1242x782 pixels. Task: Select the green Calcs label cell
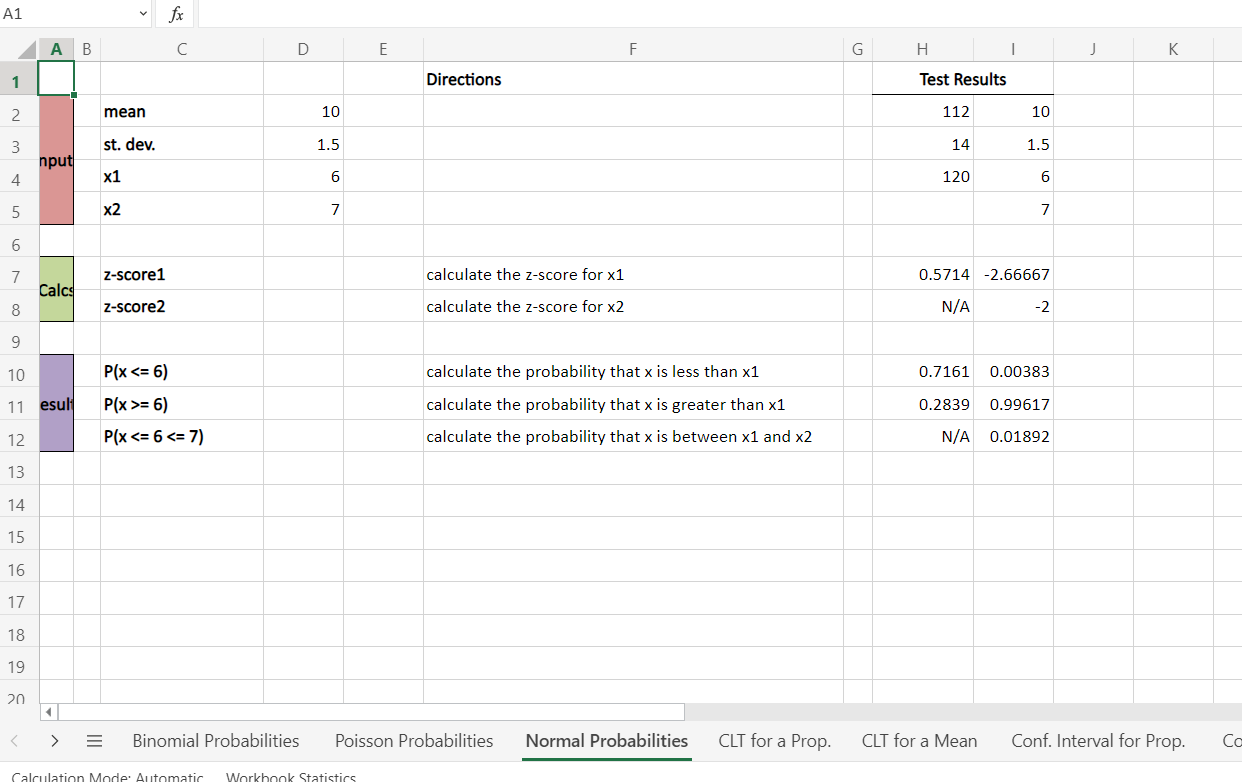[x=56, y=290]
